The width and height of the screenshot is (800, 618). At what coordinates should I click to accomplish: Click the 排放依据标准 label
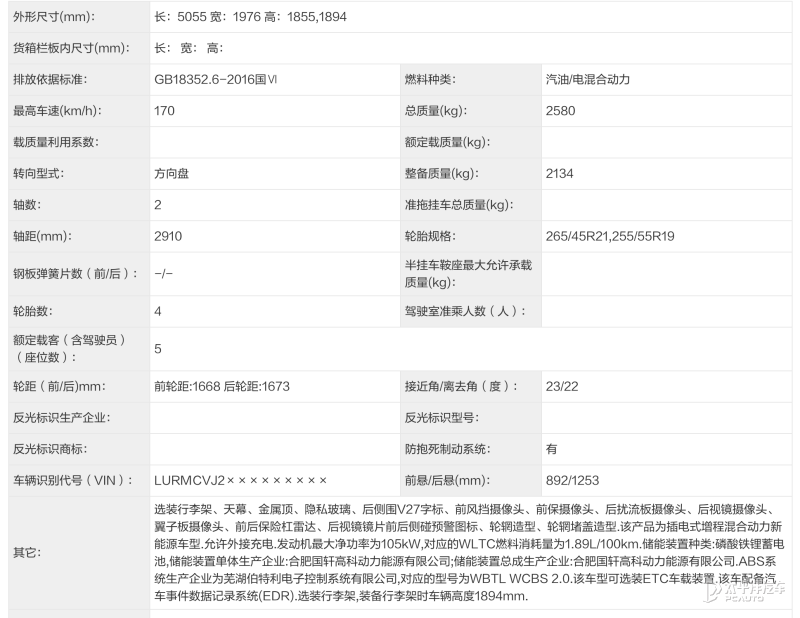click(x=50, y=80)
